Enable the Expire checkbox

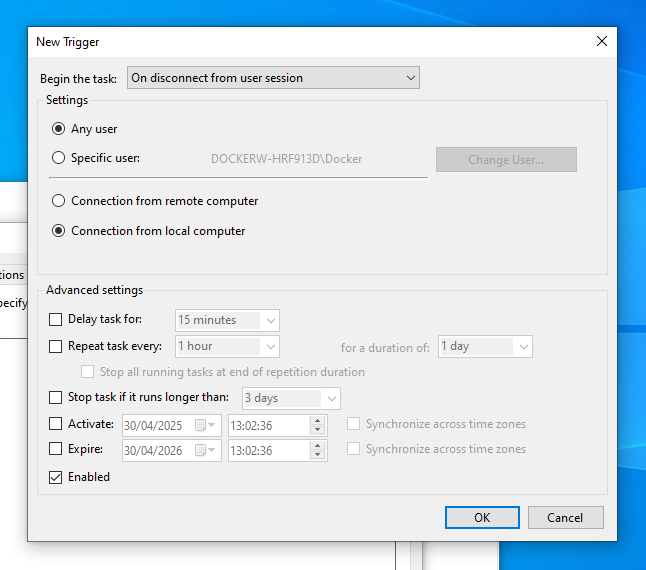click(x=56, y=450)
